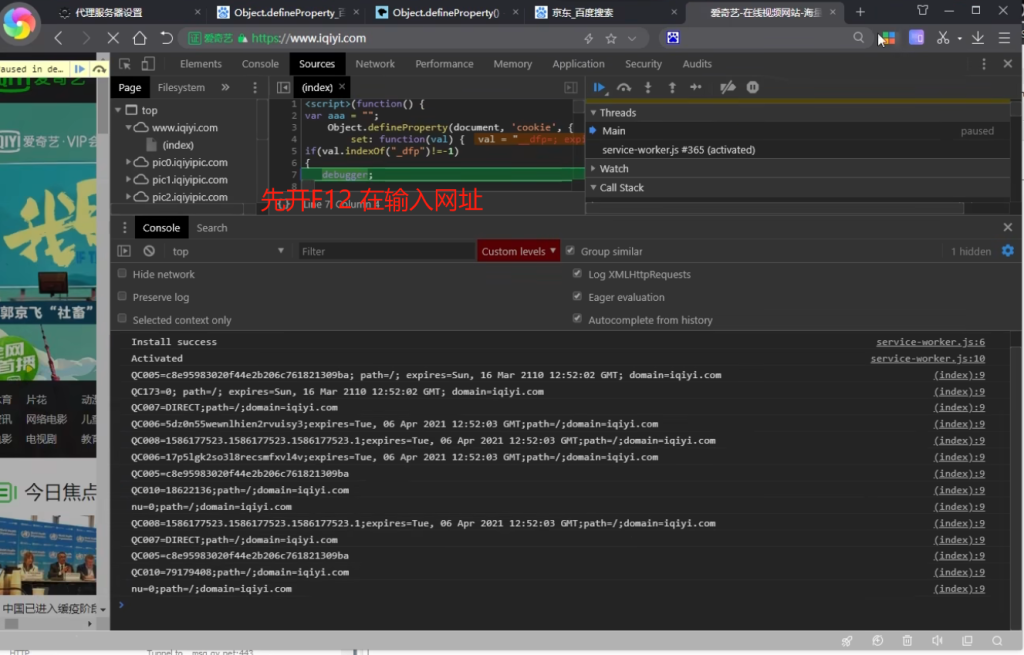1024x655 pixels.
Task: Open the Performance tab
Action: [x=444, y=64]
